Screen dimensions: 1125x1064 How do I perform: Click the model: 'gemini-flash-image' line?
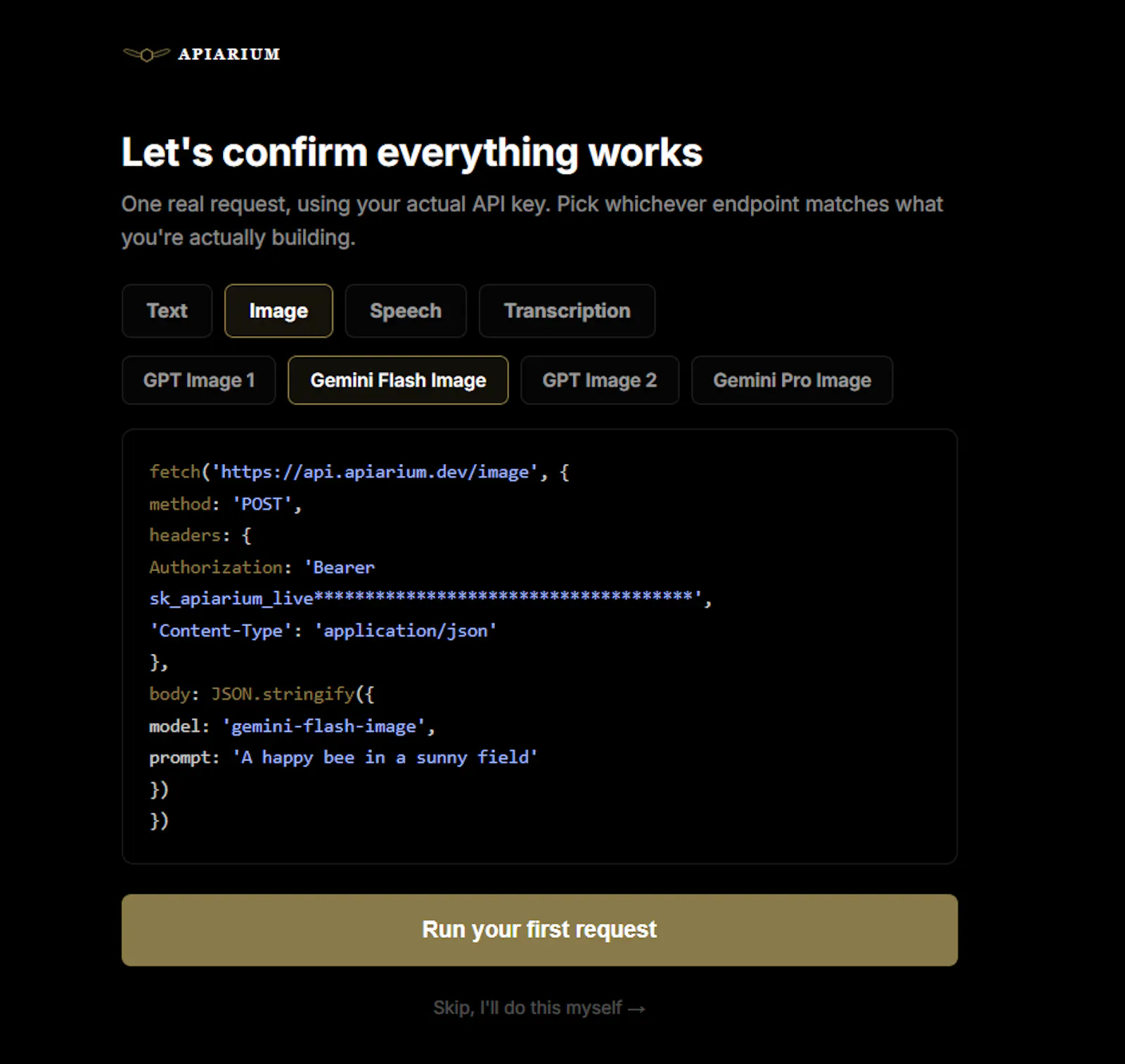tap(292, 726)
